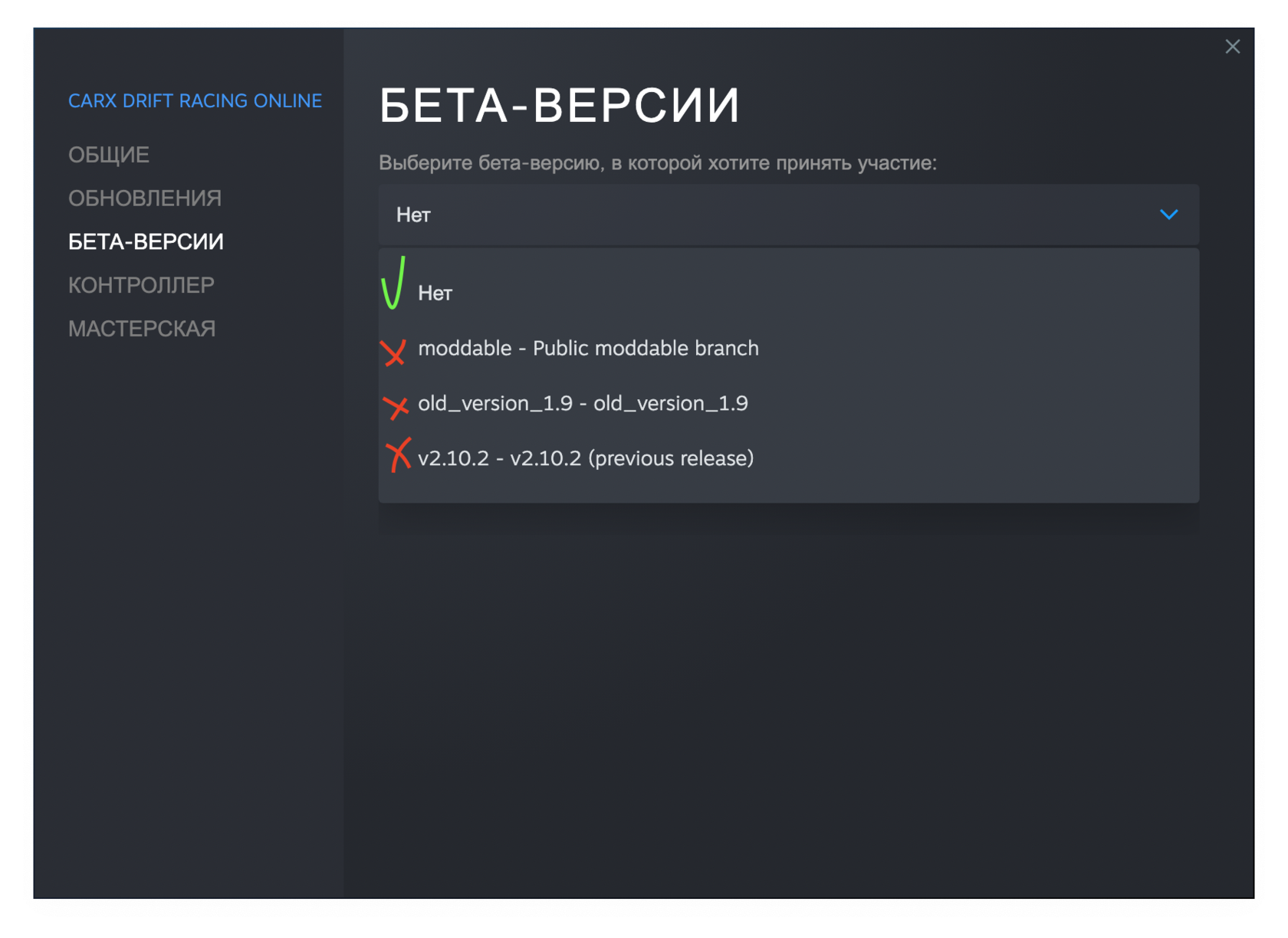Click the red cross beside old_version_1.9
The height and width of the screenshot is (938, 1288).
click(396, 406)
